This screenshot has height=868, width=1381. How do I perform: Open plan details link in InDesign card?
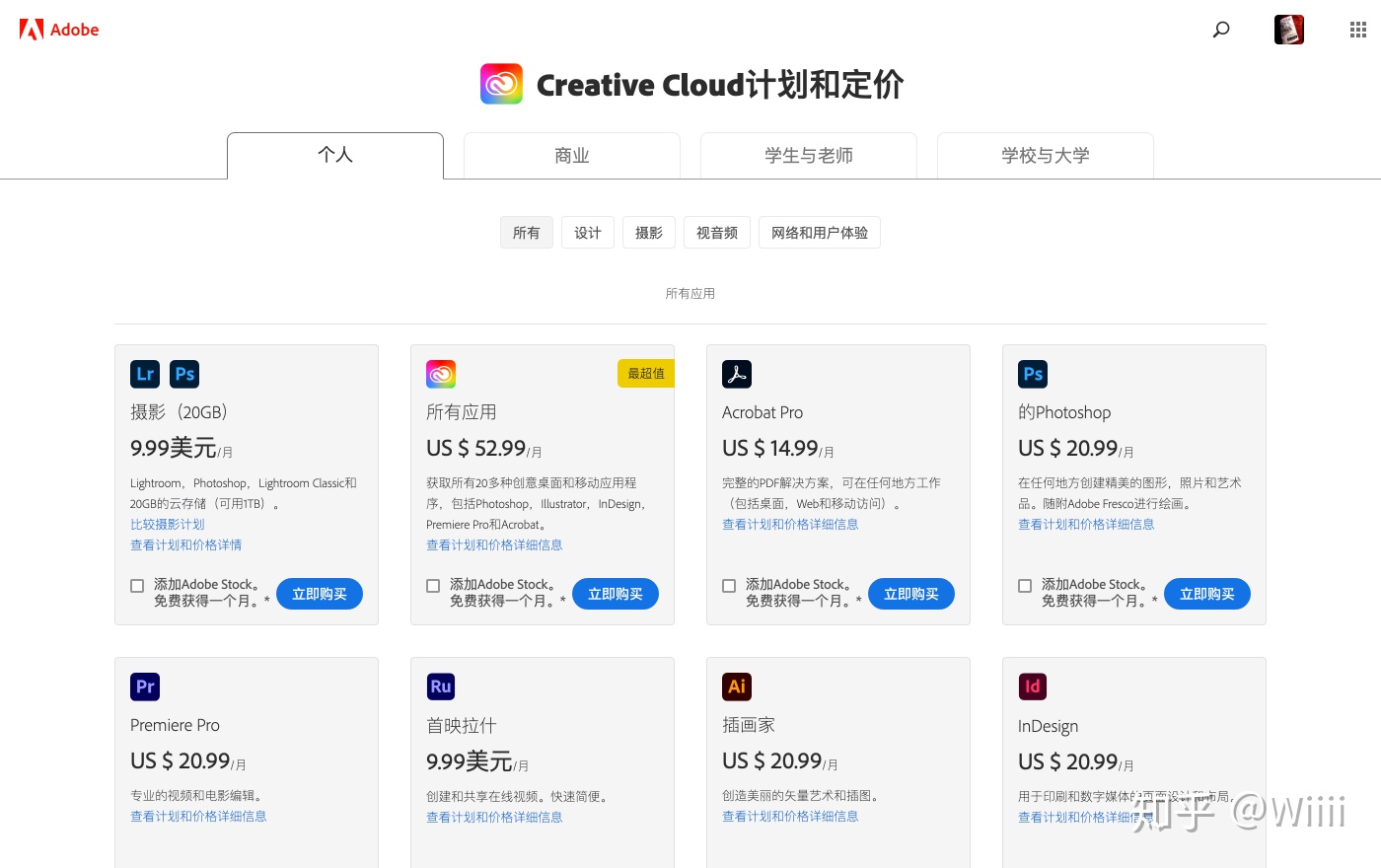[1086, 817]
